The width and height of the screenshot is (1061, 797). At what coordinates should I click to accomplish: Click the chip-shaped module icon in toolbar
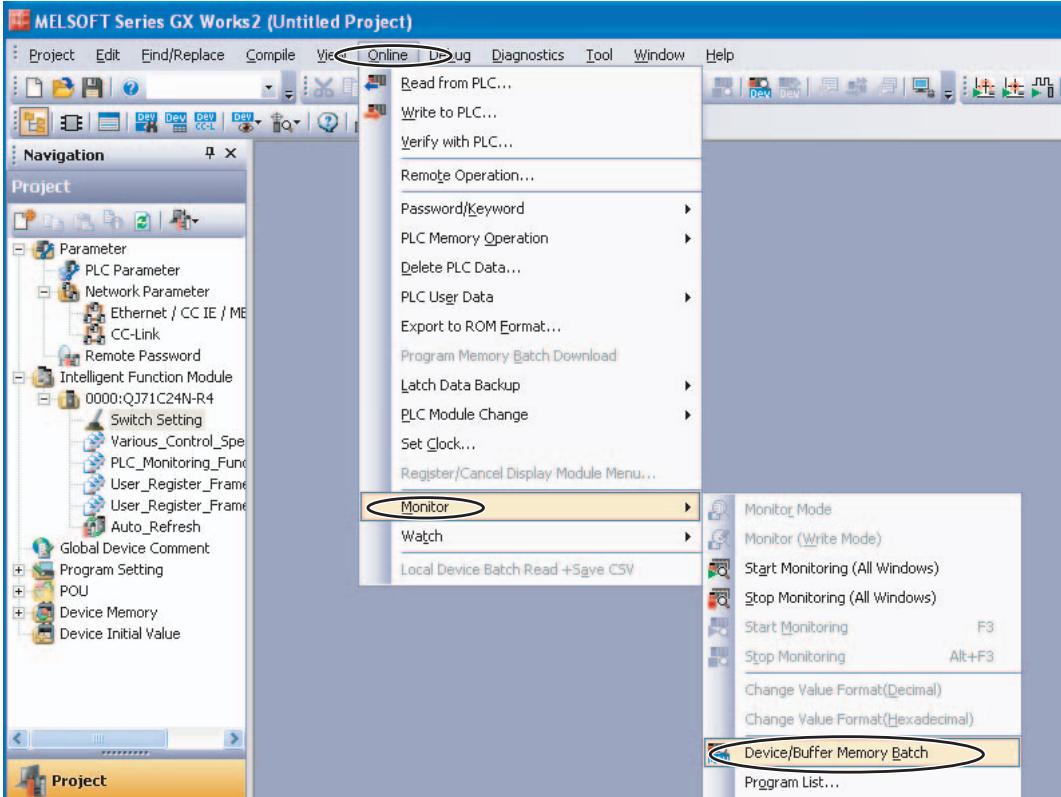point(71,122)
